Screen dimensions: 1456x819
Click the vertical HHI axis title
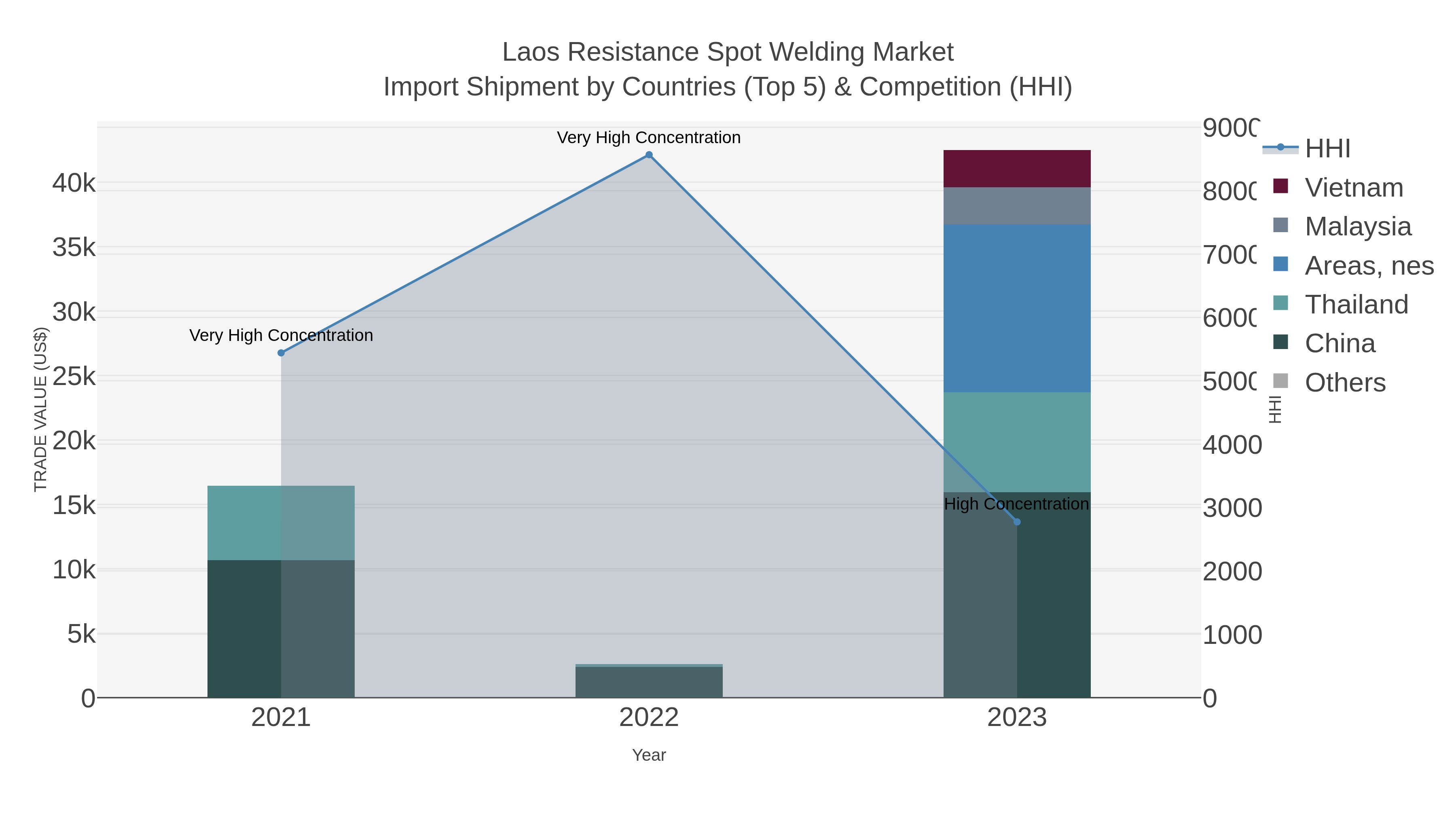pyautogui.click(x=1275, y=409)
